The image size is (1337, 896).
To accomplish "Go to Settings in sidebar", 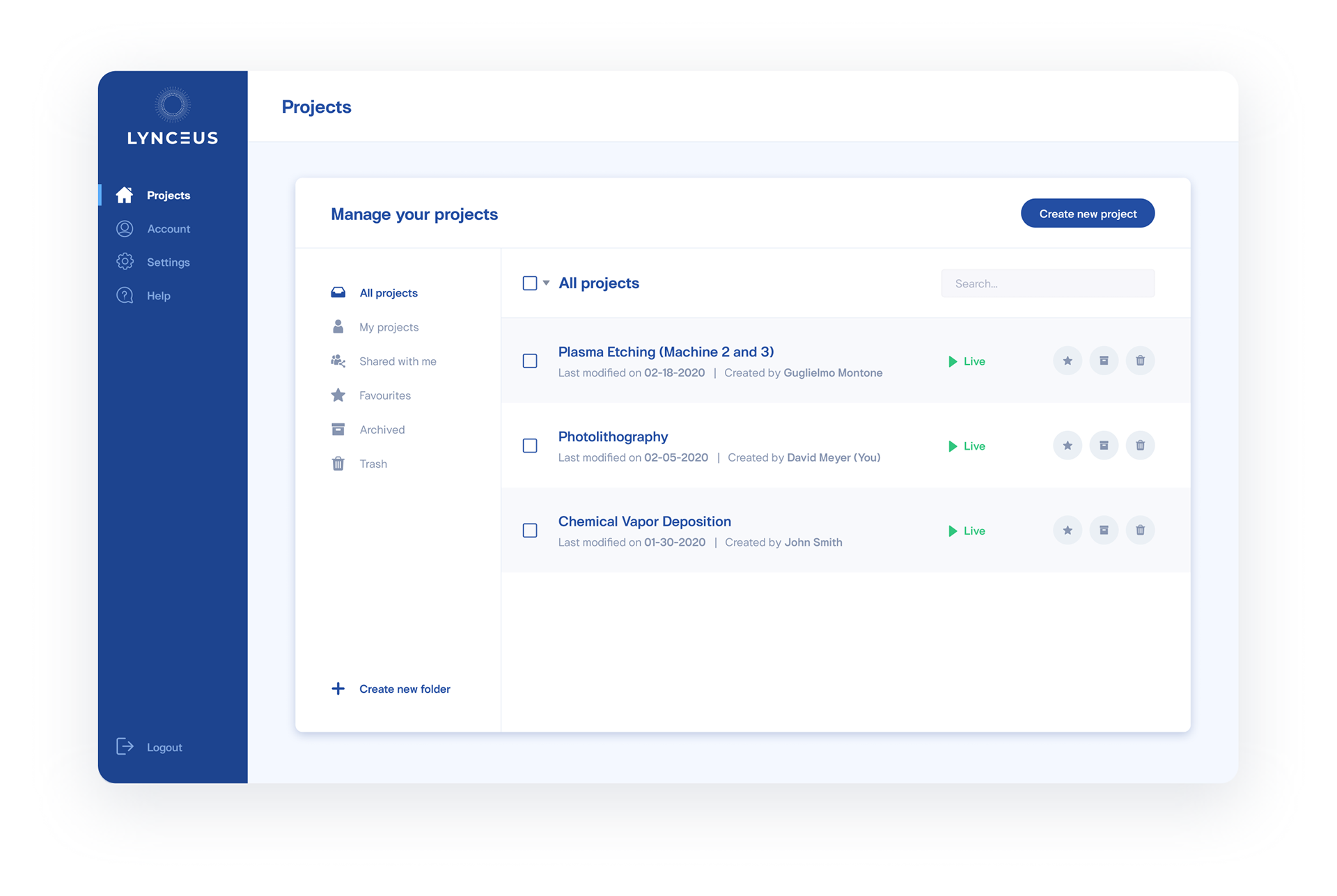I will (x=168, y=262).
